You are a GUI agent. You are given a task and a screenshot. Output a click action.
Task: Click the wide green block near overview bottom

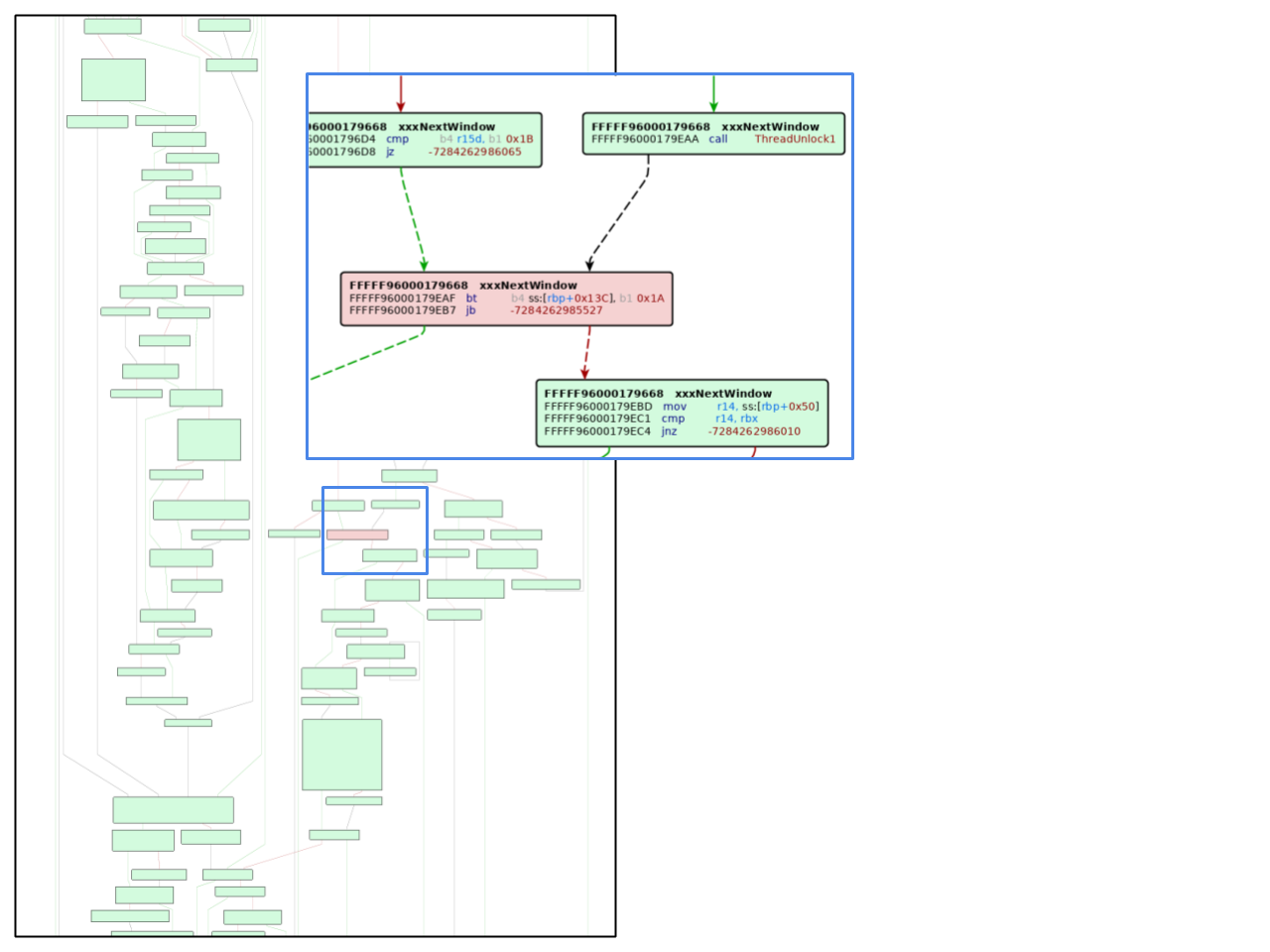tap(174, 810)
